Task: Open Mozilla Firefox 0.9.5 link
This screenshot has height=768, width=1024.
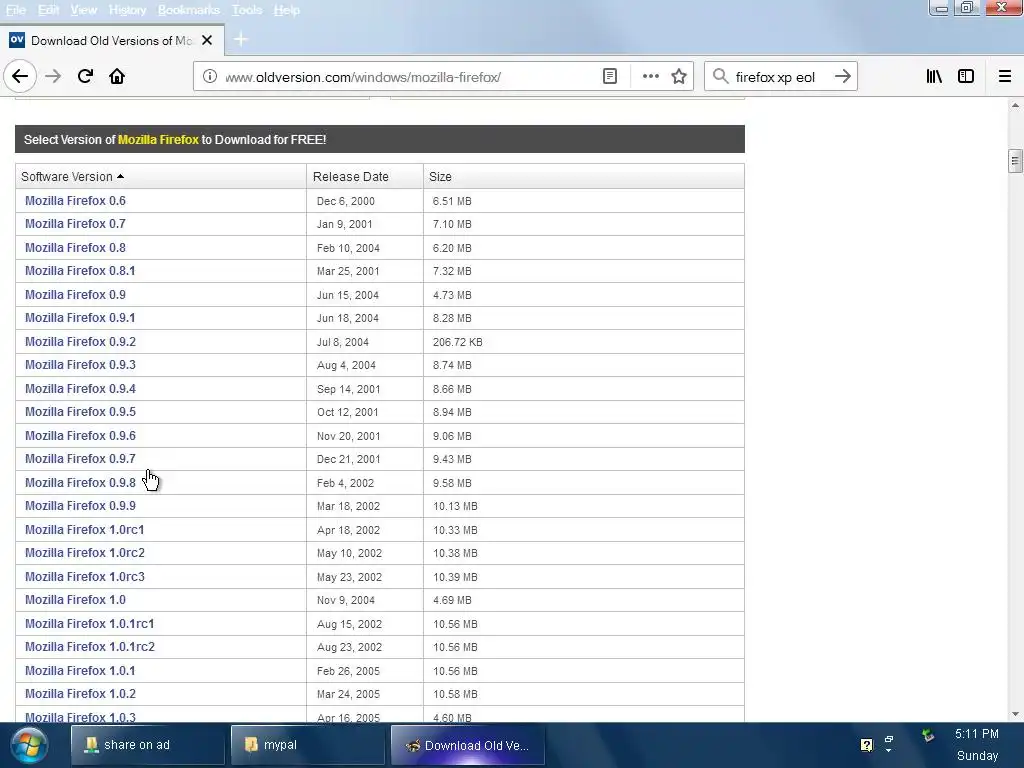Action: (80, 412)
